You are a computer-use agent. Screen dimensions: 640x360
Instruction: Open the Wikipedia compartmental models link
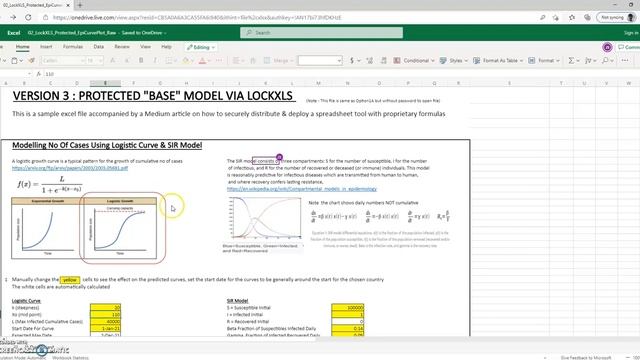[302, 189]
